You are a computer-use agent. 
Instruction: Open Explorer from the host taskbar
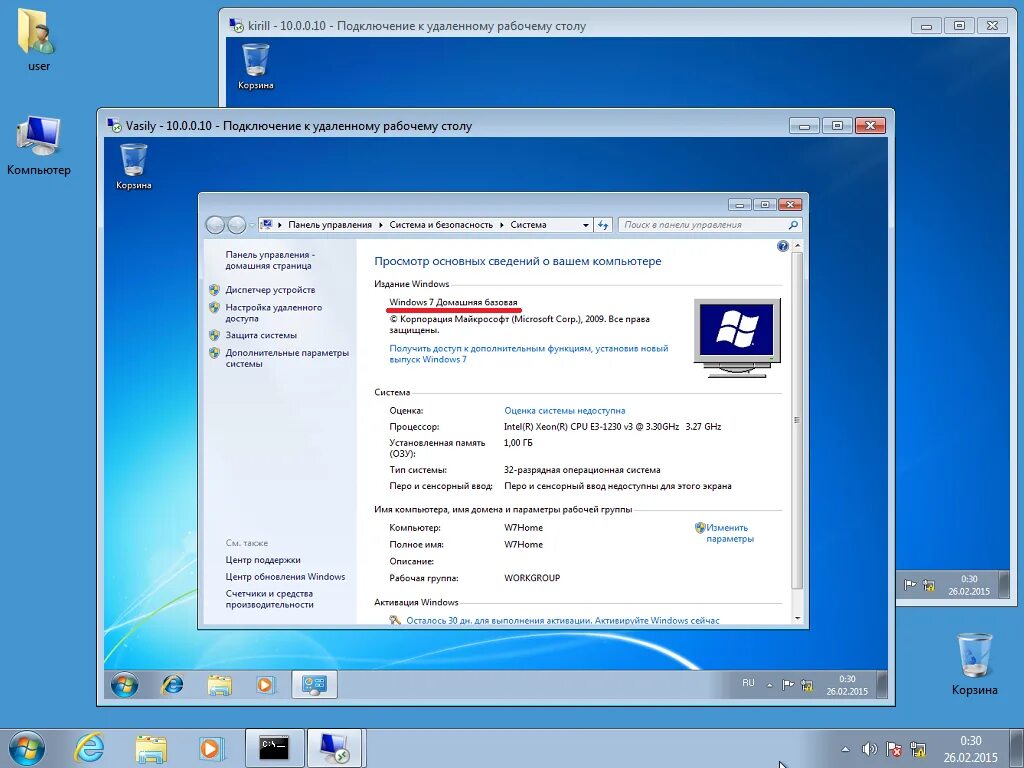click(151, 748)
